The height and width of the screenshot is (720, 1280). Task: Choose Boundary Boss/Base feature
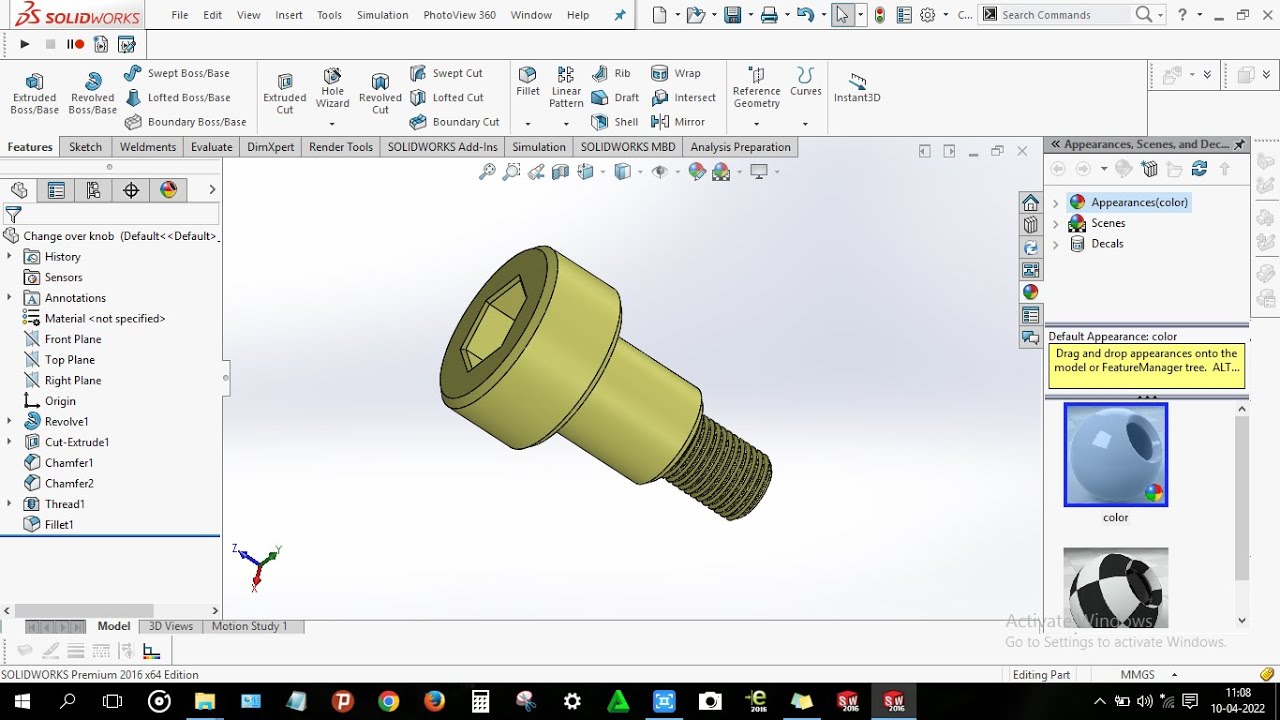coord(185,122)
